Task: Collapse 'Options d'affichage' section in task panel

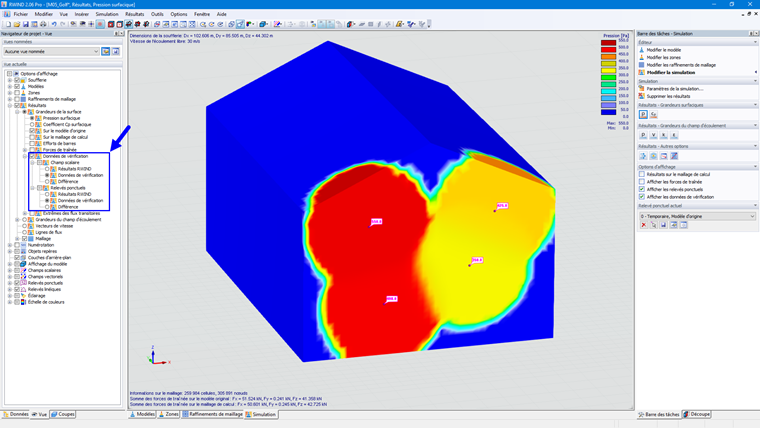Action: (755, 167)
